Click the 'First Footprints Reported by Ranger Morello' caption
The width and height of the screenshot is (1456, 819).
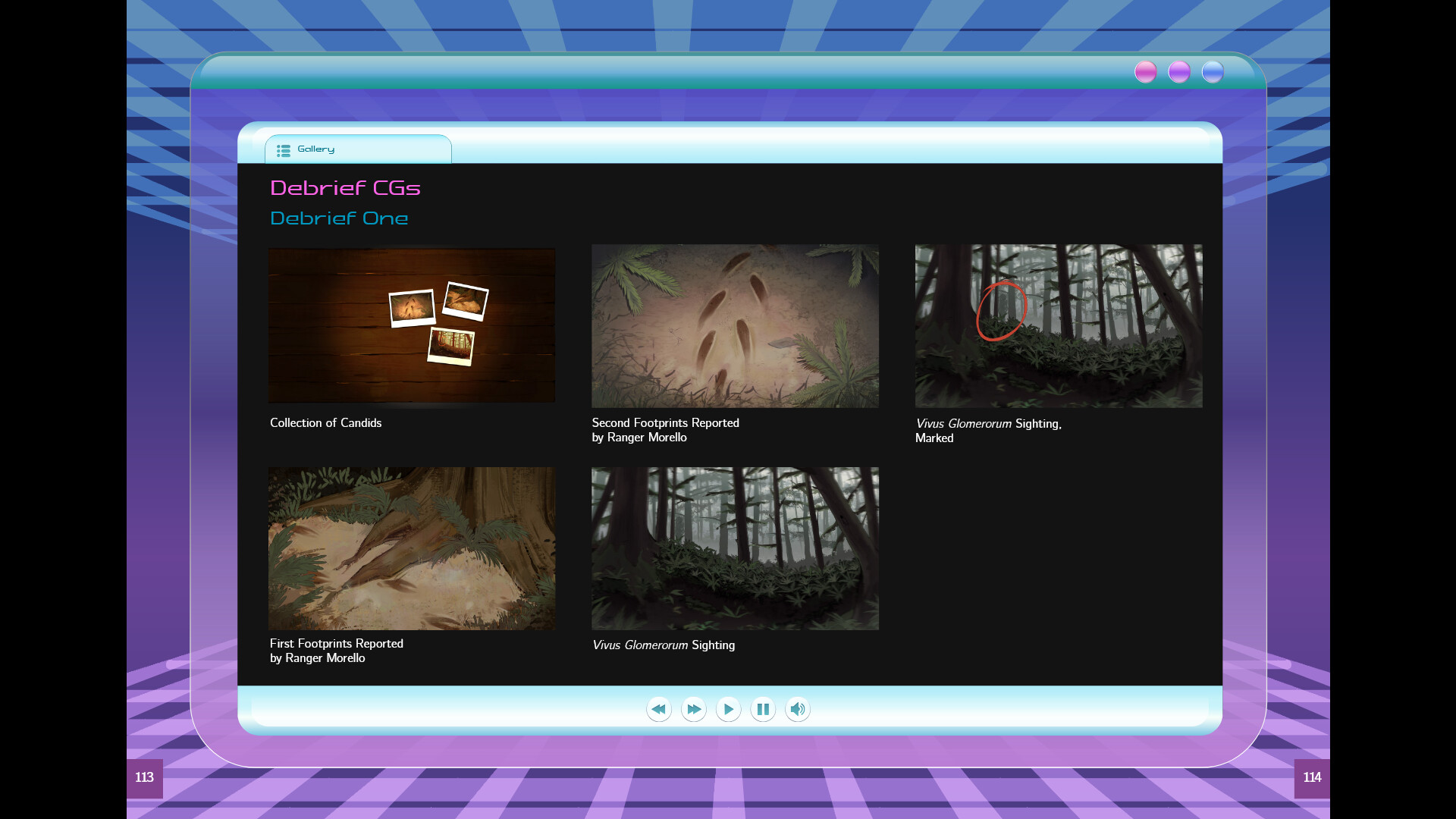336,651
